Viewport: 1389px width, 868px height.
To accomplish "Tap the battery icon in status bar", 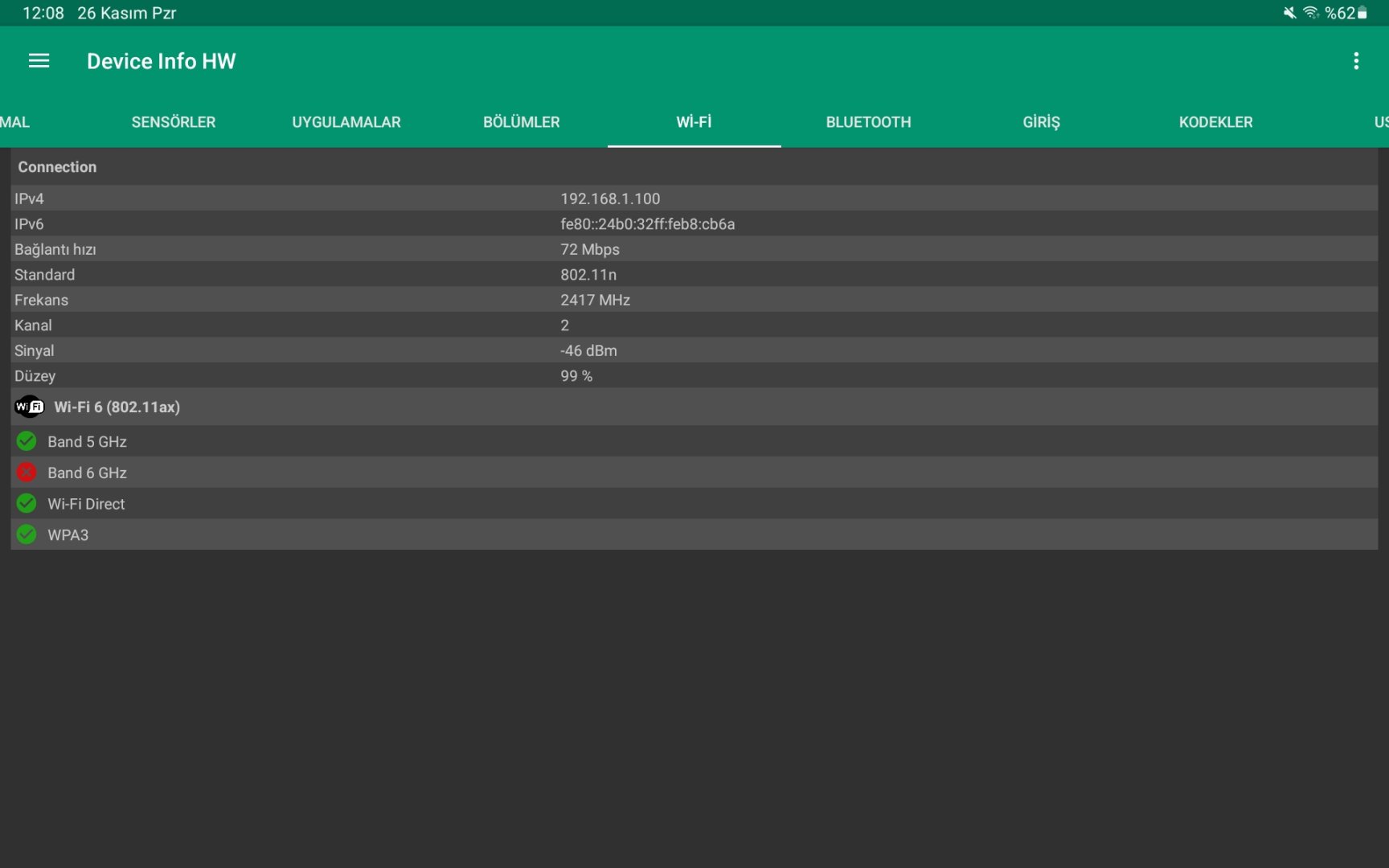I will [x=1362, y=13].
